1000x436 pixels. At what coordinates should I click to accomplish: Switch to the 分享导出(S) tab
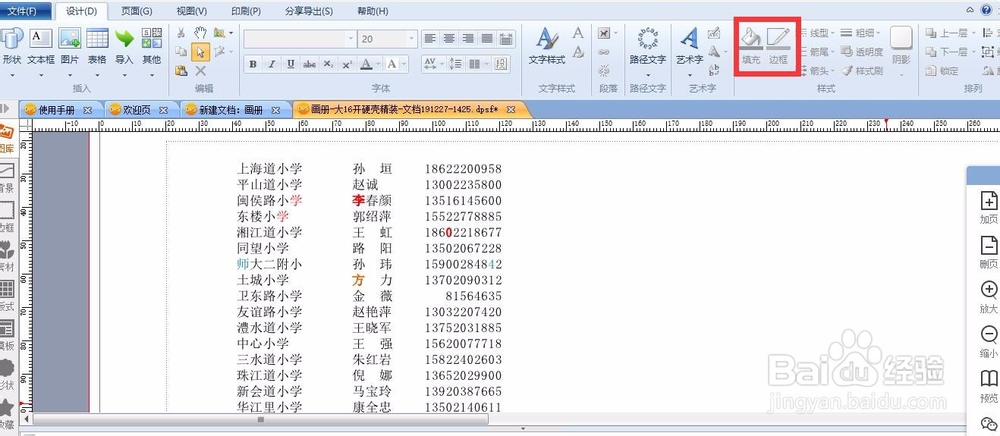click(x=309, y=11)
